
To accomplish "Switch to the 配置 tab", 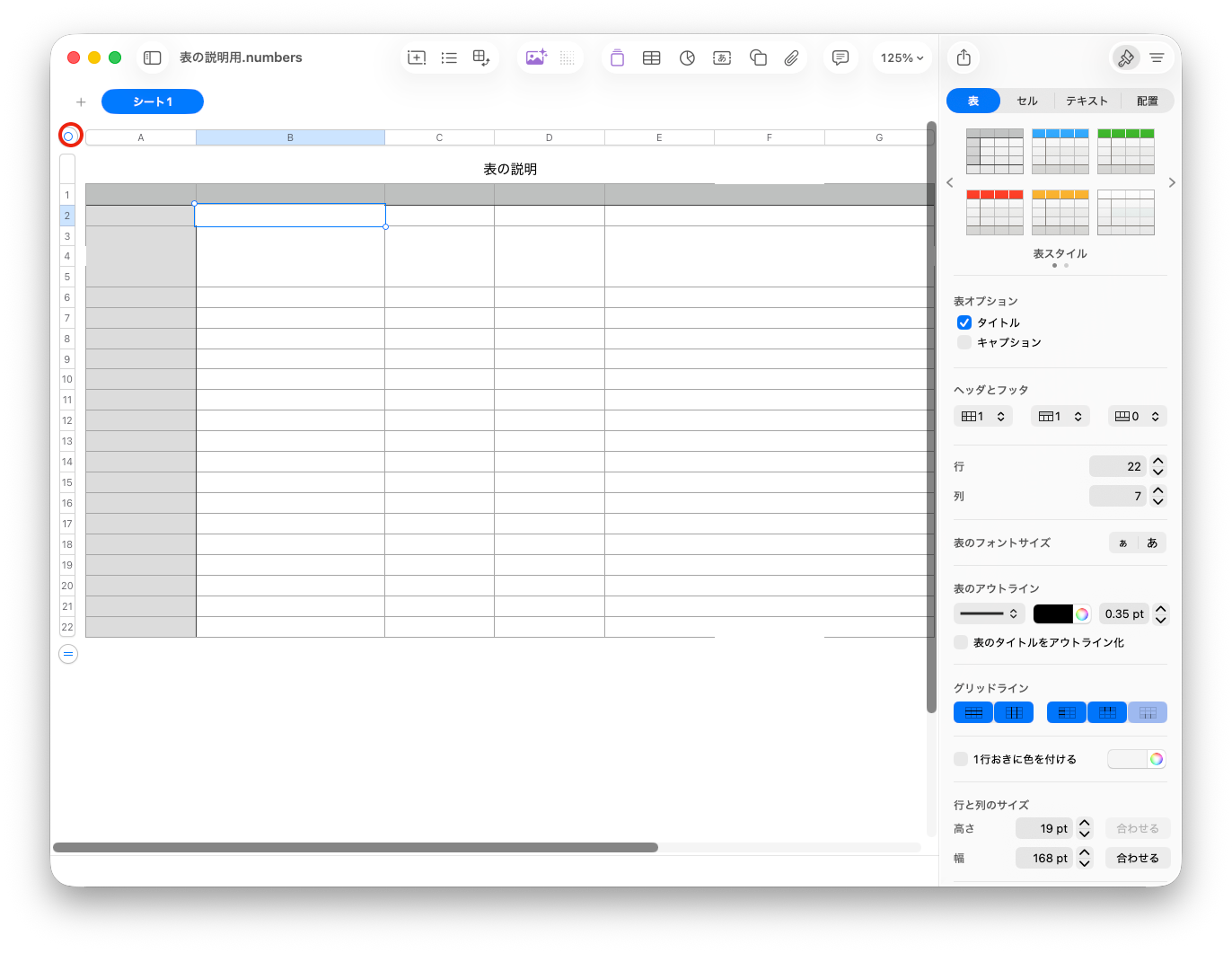I will [x=1148, y=101].
